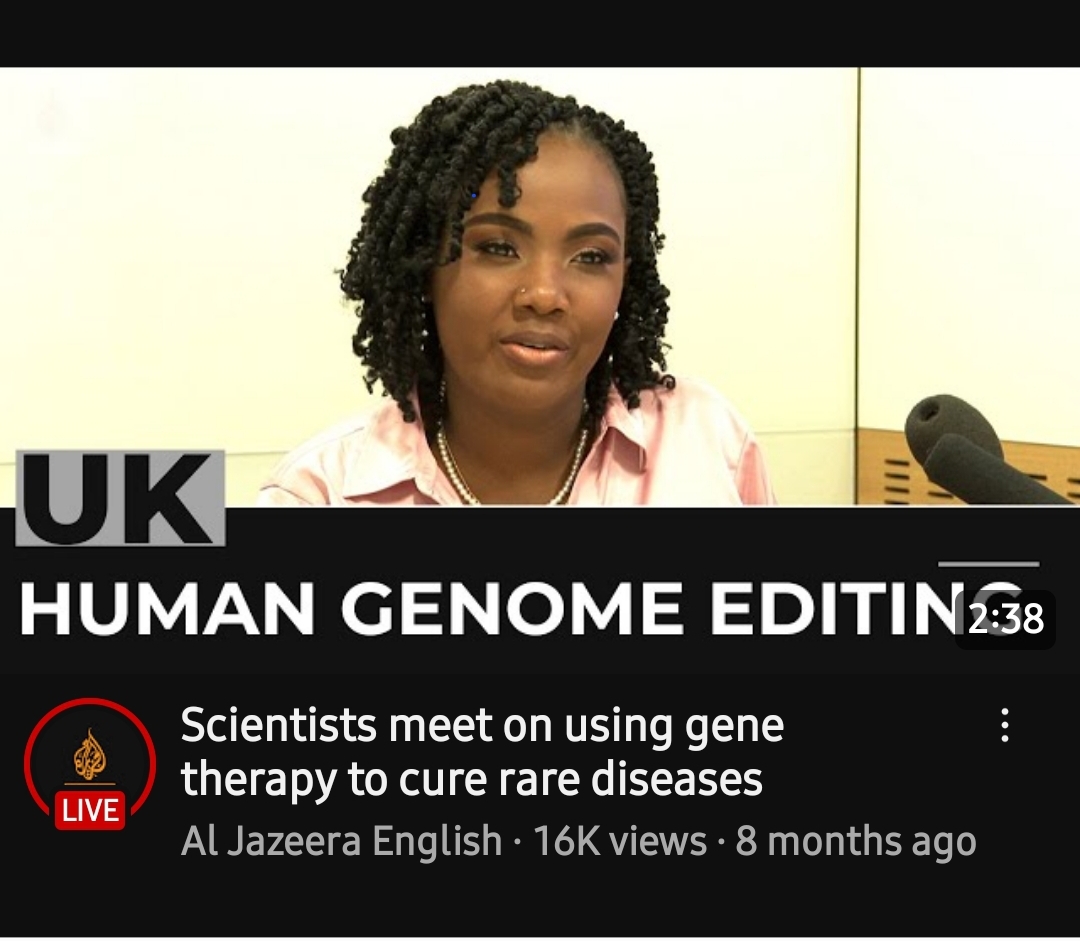Viewport: 1080px width, 941px height.
Task: Click the pearl necklace in the thumbnail
Action: [x=513, y=462]
